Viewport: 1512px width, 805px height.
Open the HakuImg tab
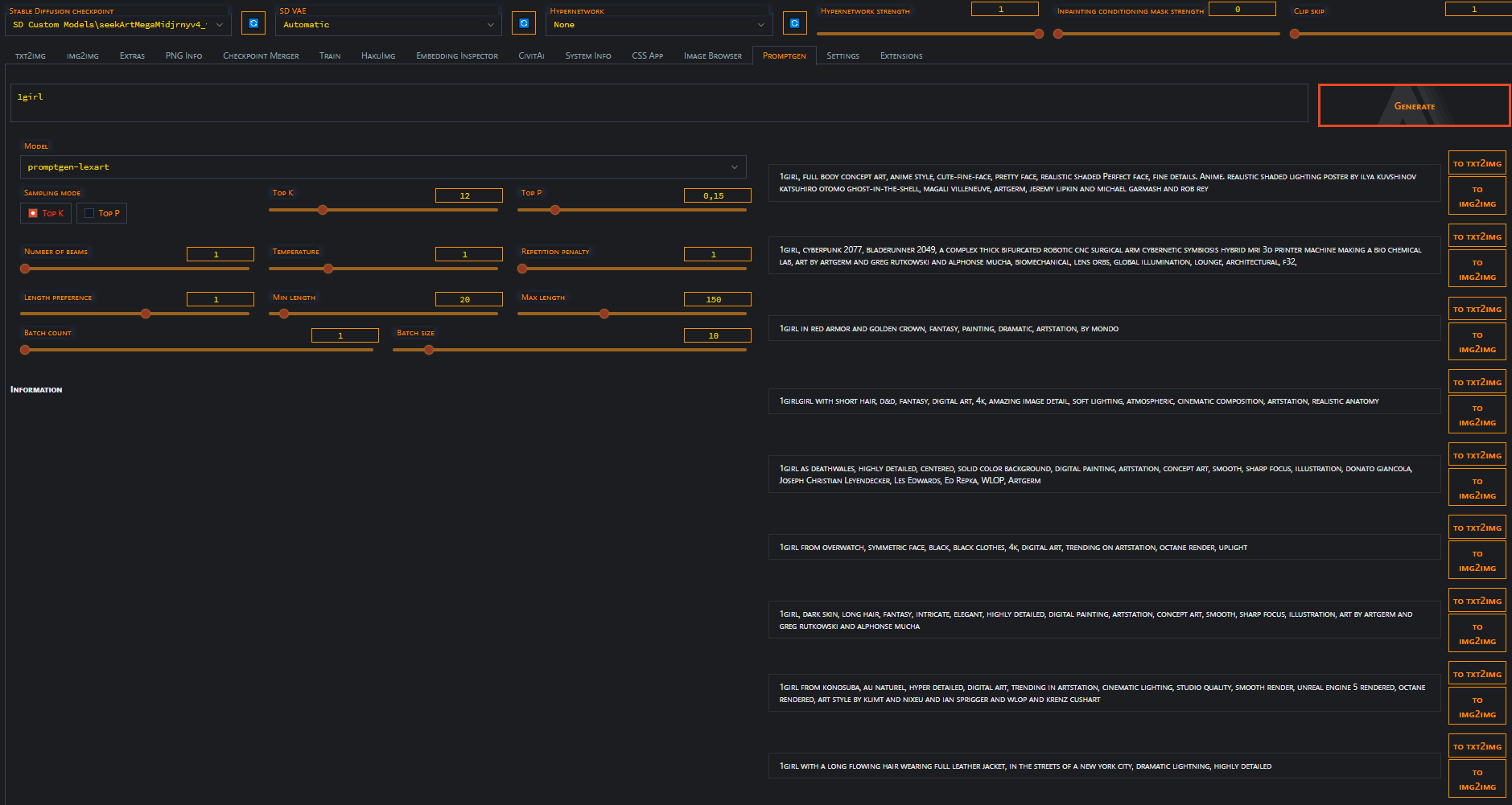378,55
